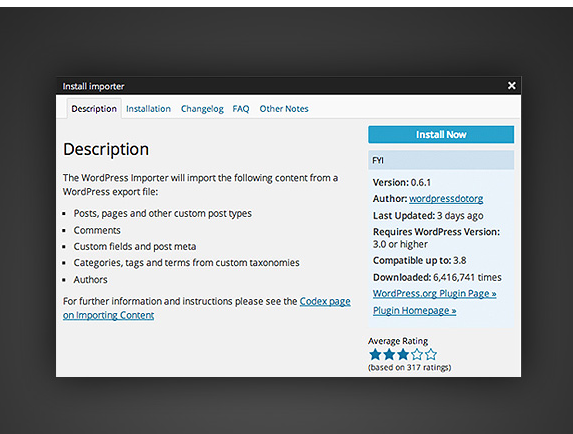View the FAQ tab
The height and width of the screenshot is (434, 573).
click(x=241, y=108)
